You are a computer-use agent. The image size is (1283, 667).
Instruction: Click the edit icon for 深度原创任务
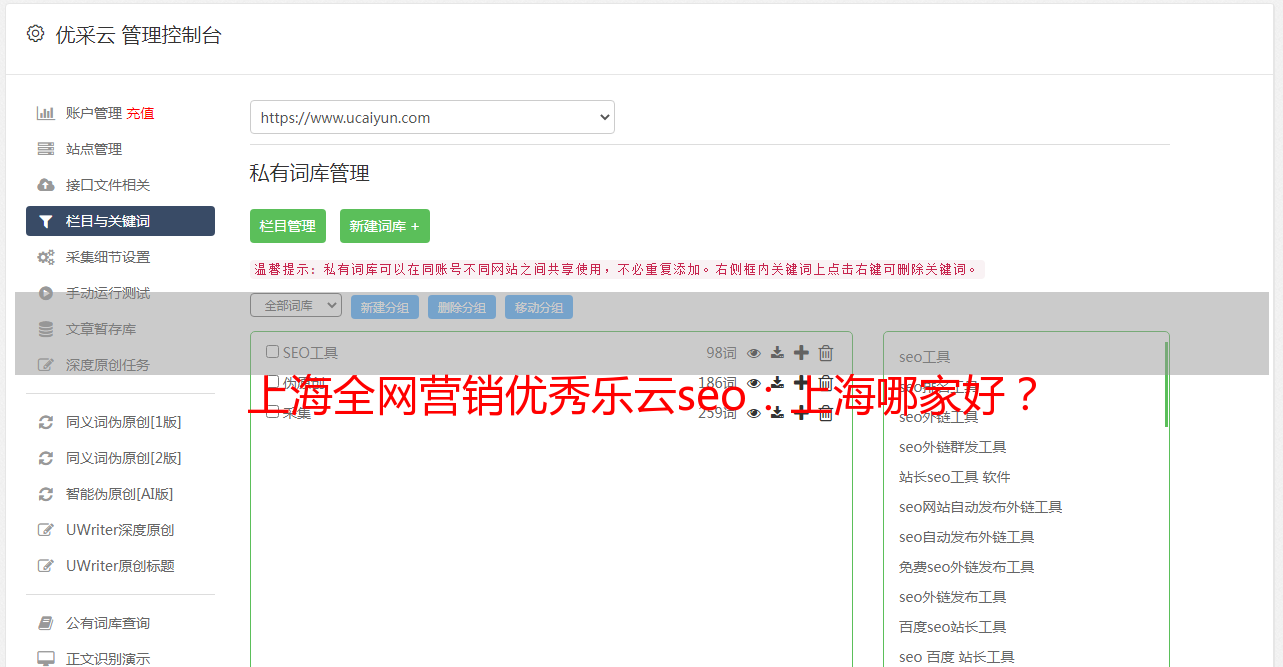tap(45, 365)
